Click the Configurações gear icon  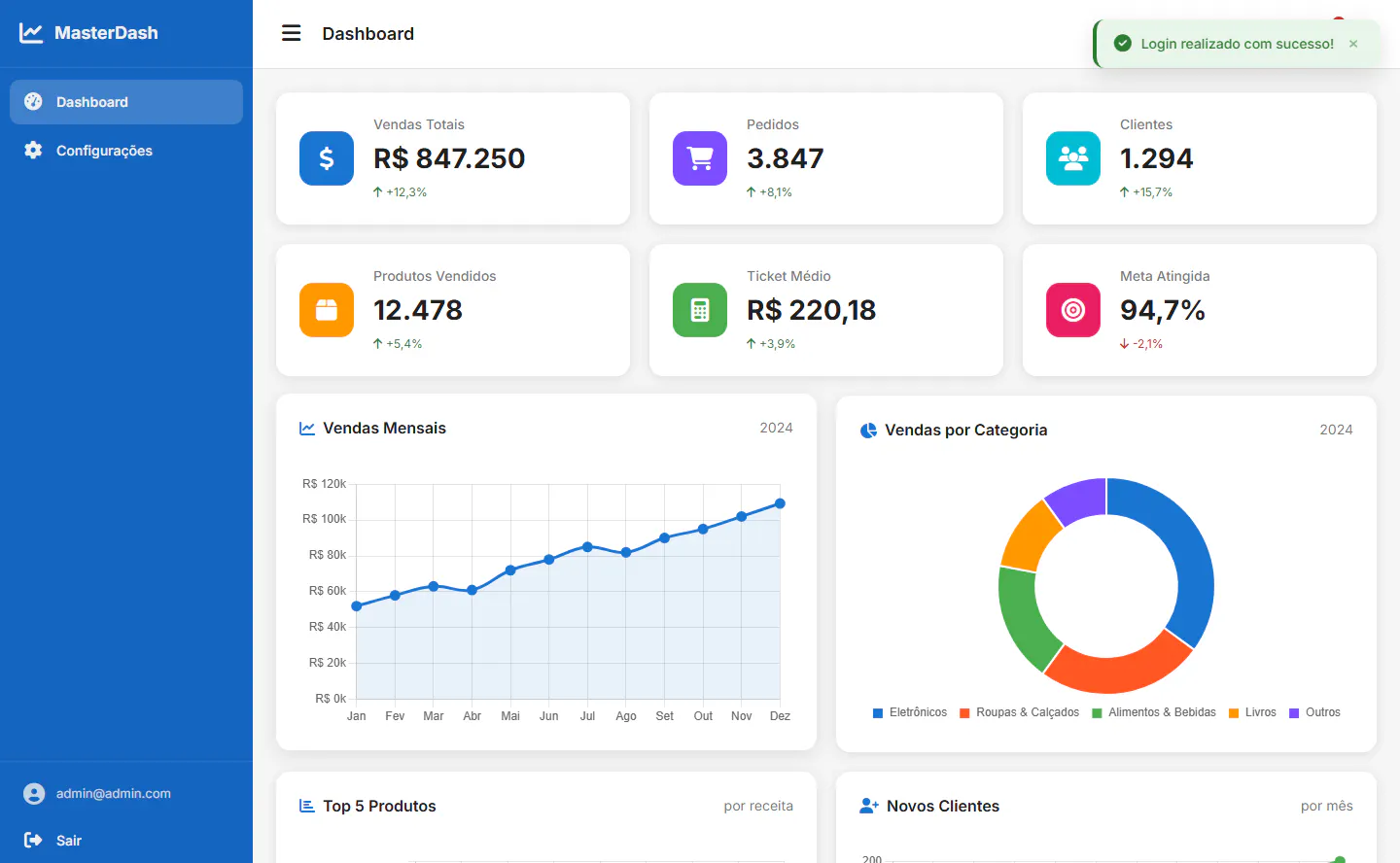pos(33,150)
